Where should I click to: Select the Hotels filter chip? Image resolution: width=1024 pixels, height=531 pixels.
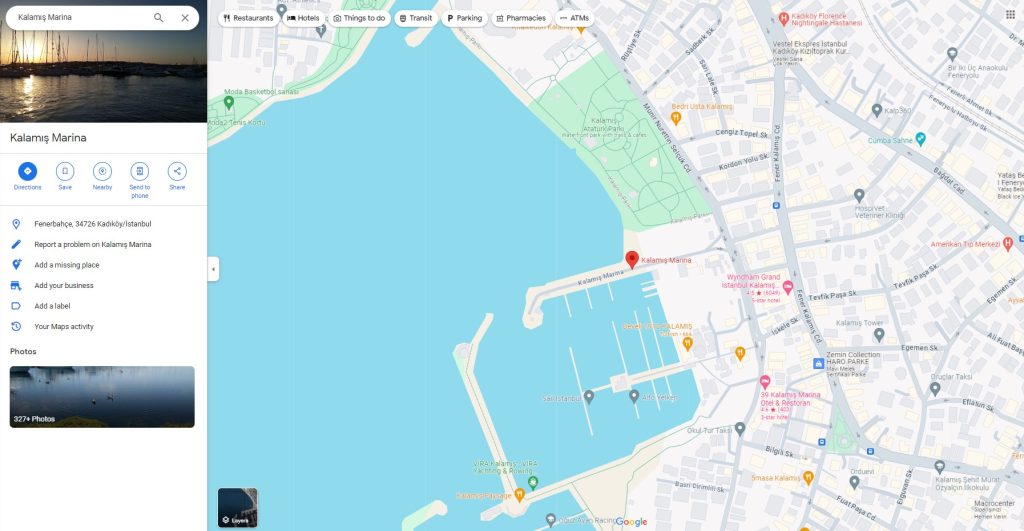(303, 18)
